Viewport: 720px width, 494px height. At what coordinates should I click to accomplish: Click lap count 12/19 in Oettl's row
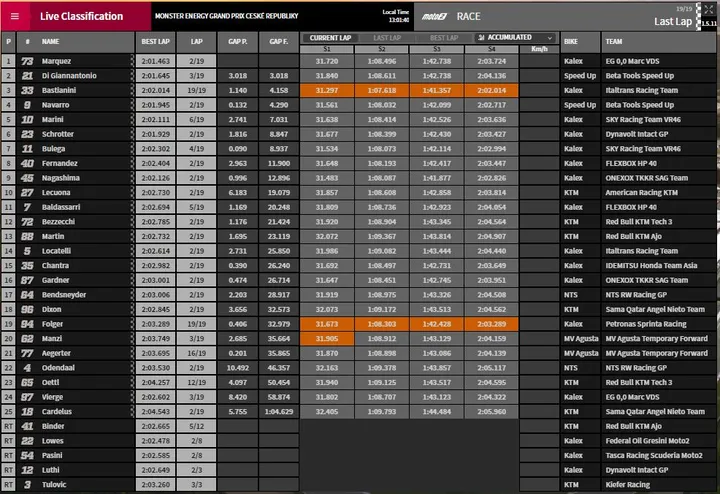tap(197, 382)
